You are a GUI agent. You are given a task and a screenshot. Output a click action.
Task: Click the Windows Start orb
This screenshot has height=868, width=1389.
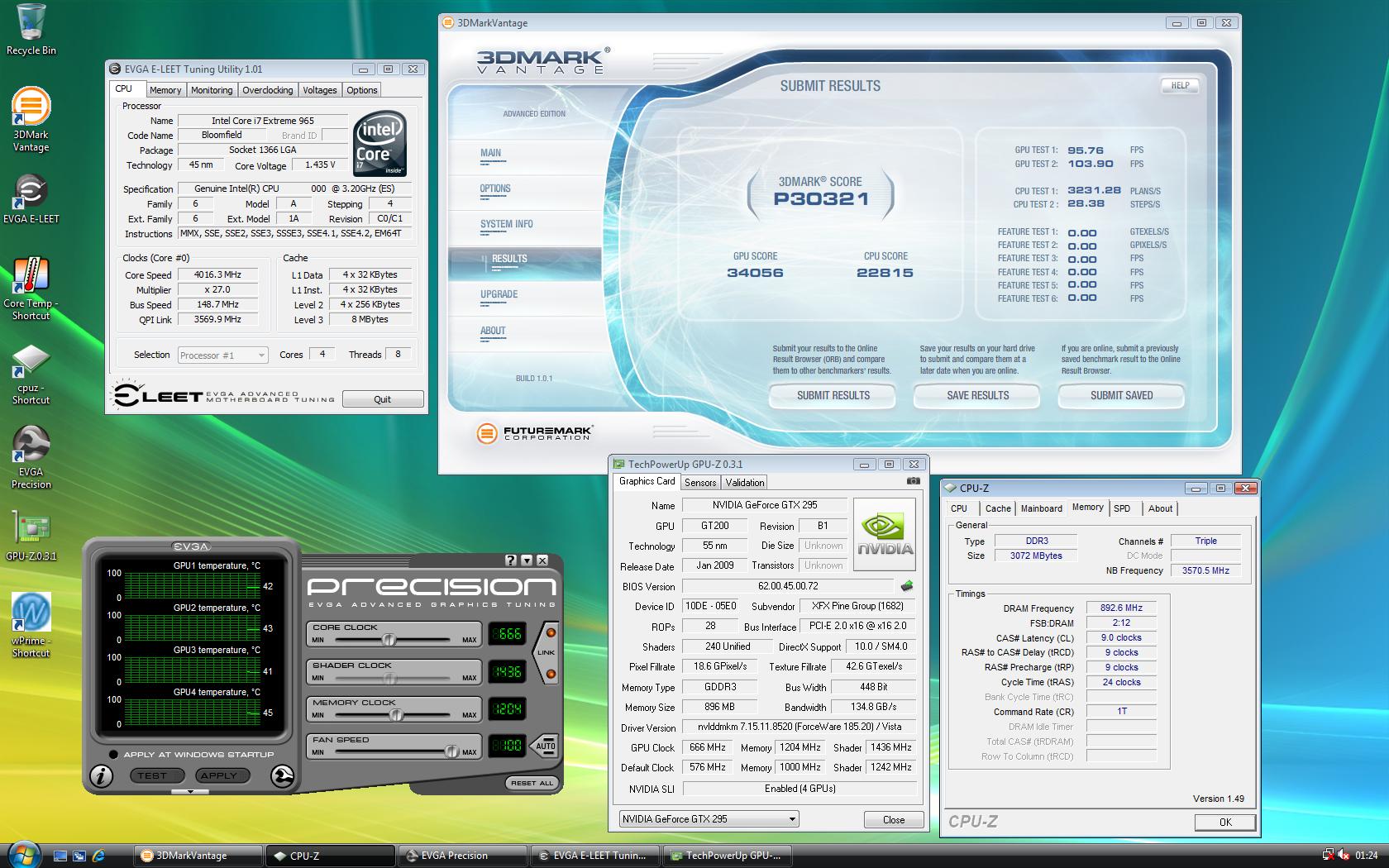click(x=23, y=854)
